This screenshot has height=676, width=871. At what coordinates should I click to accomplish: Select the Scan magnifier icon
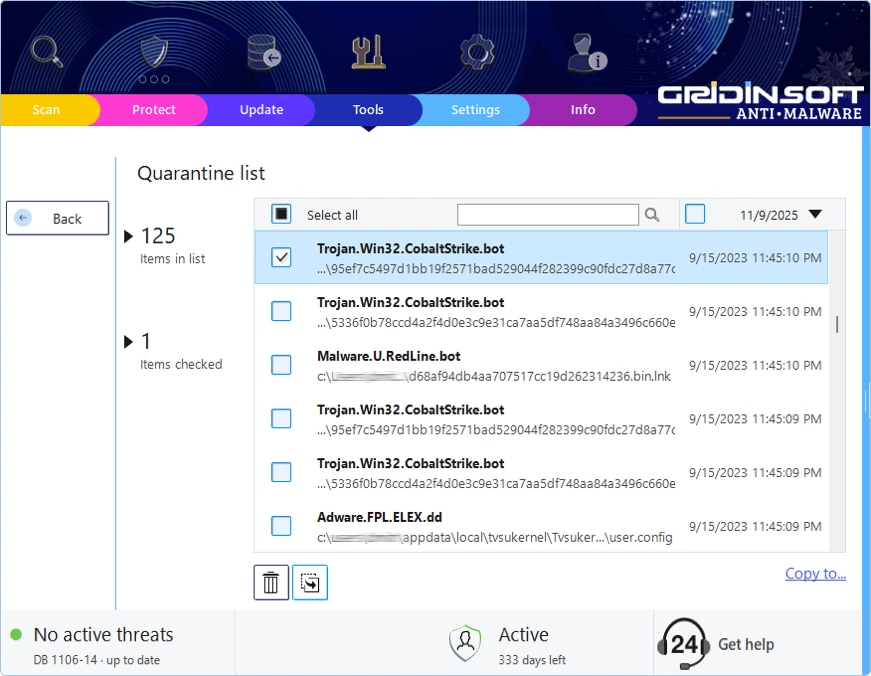[x=45, y=52]
